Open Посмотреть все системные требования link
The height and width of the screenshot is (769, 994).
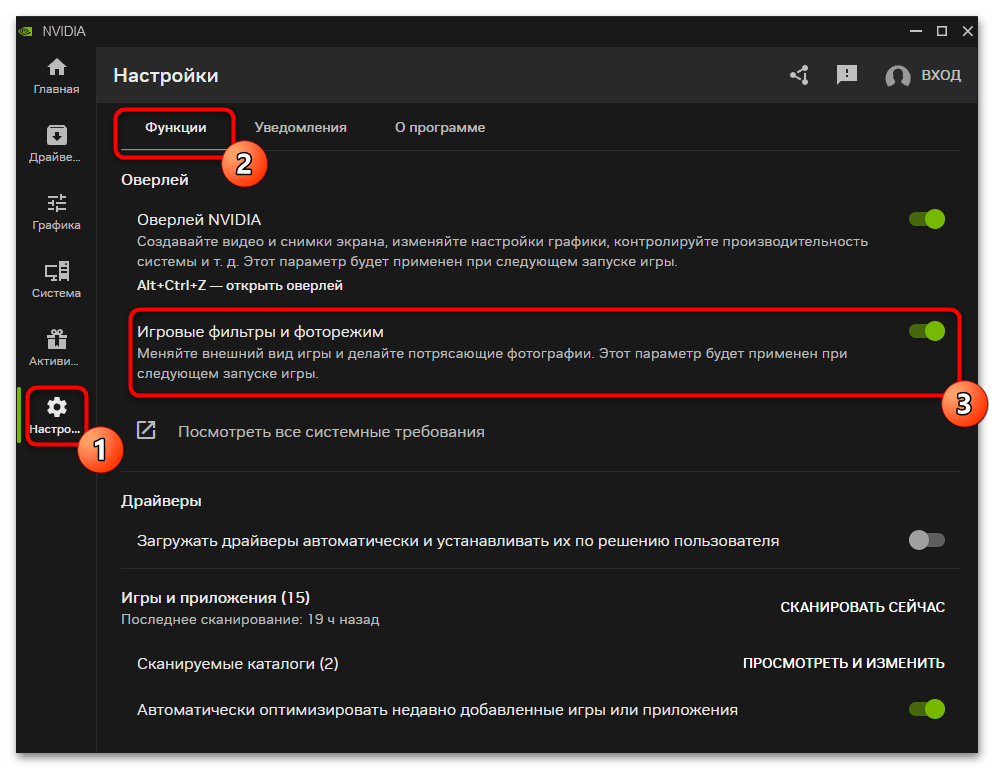(331, 432)
